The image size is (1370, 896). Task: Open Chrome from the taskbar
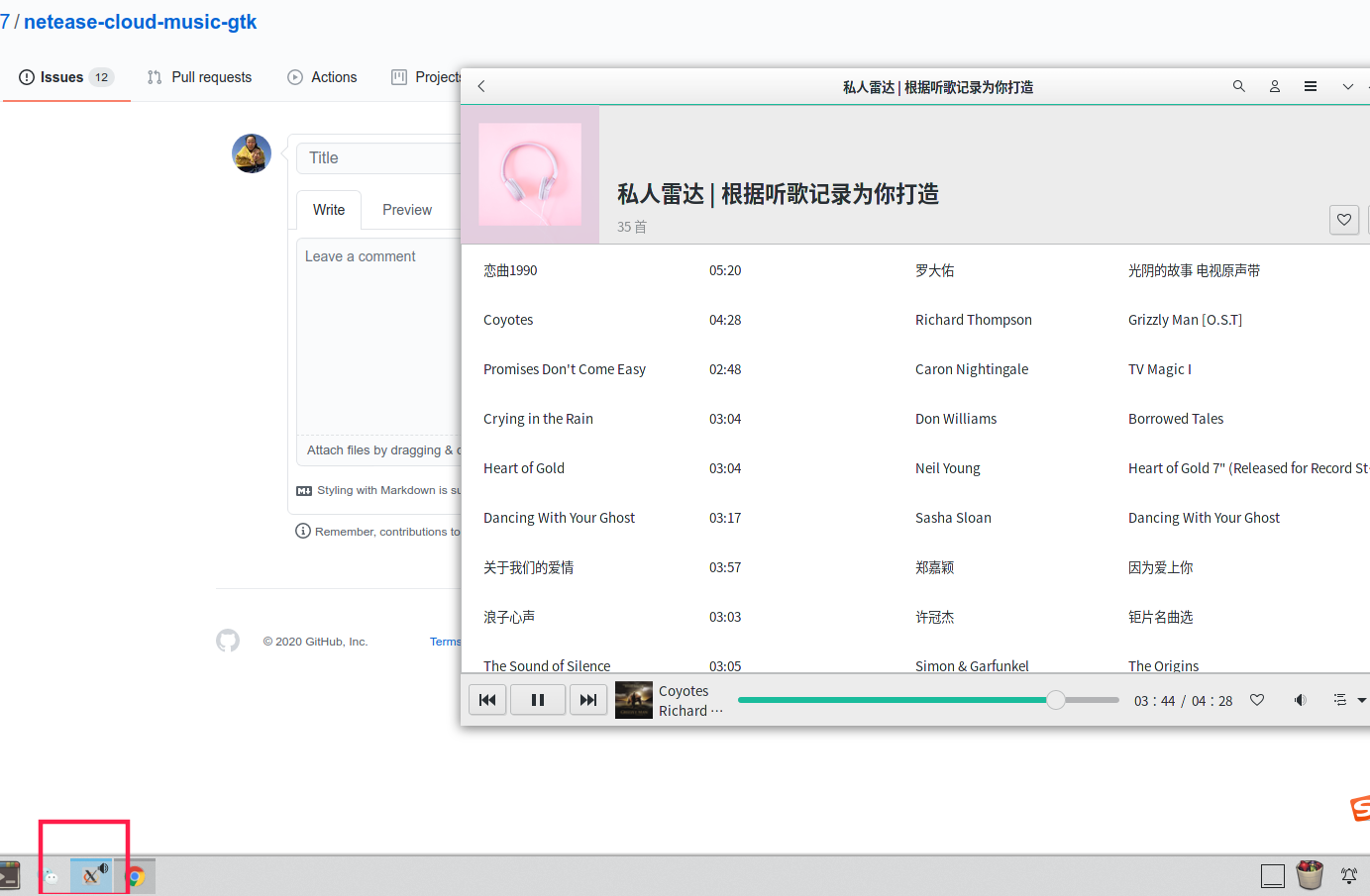pyautogui.click(x=136, y=876)
